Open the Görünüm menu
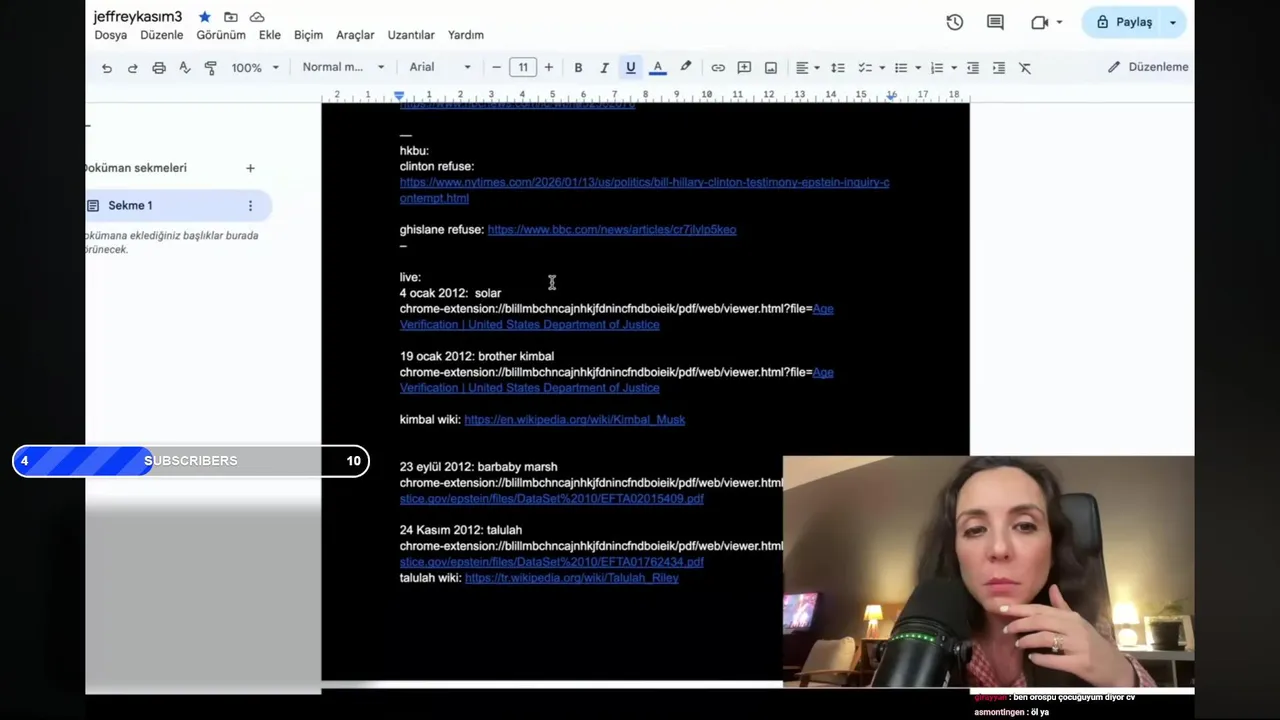Image resolution: width=1280 pixels, height=720 pixels. point(221,35)
